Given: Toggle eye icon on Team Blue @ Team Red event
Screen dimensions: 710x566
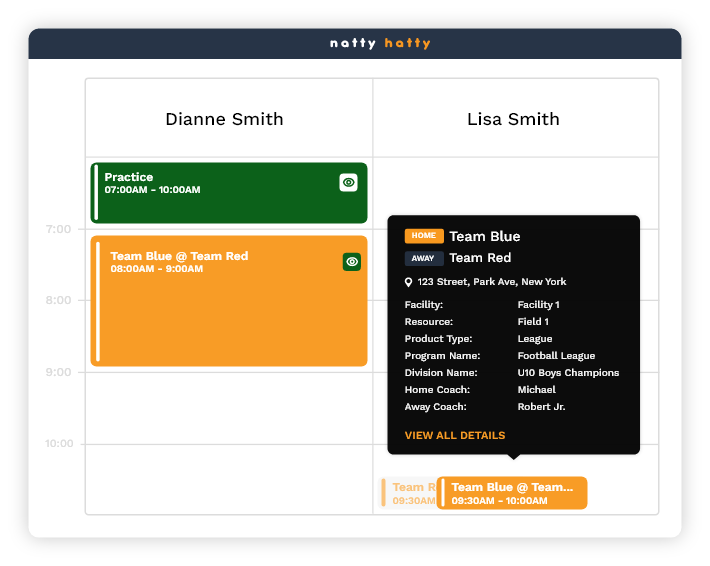Looking at the screenshot, I should coord(352,261).
